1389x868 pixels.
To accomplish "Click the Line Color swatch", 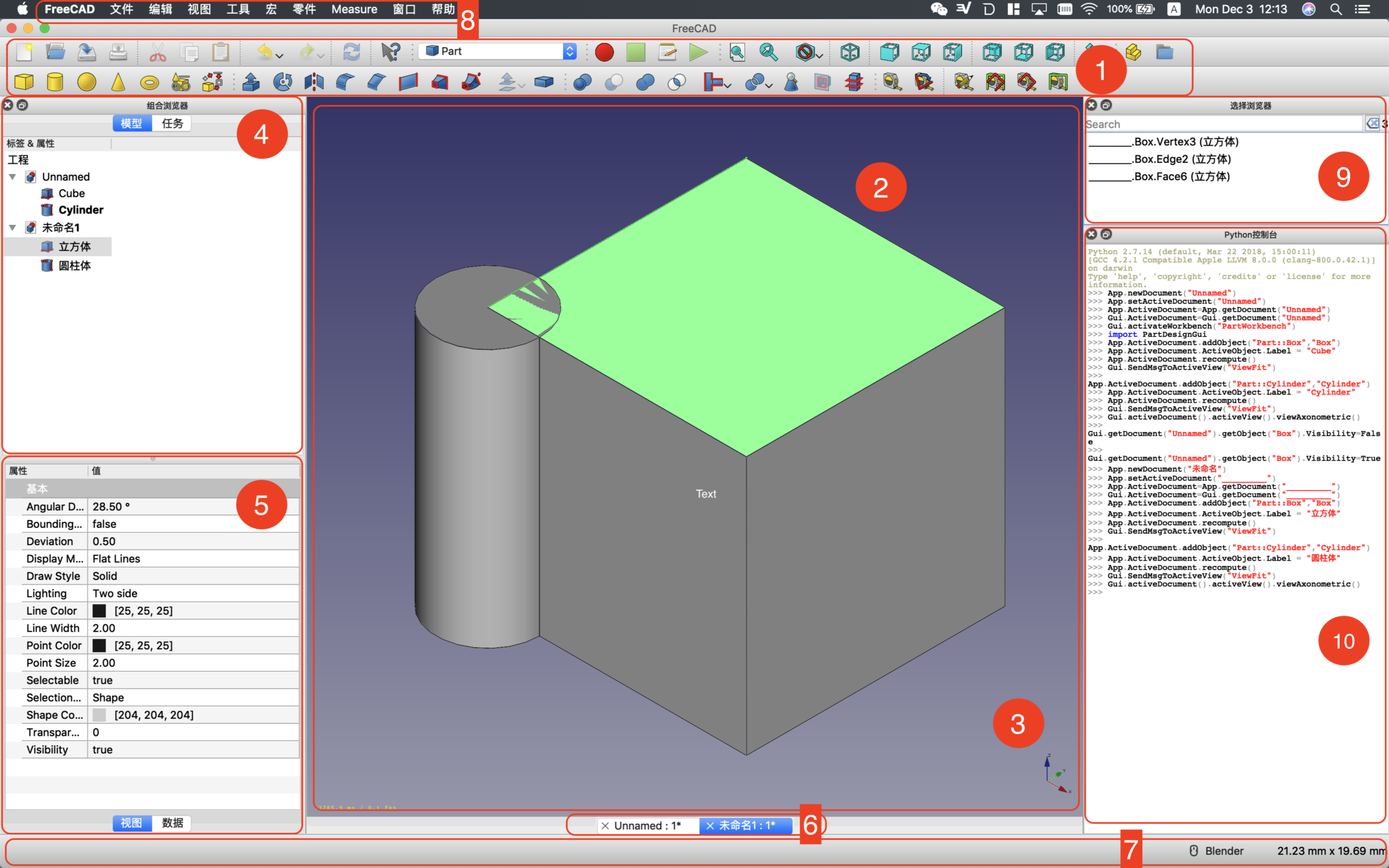I will (x=99, y=611).
